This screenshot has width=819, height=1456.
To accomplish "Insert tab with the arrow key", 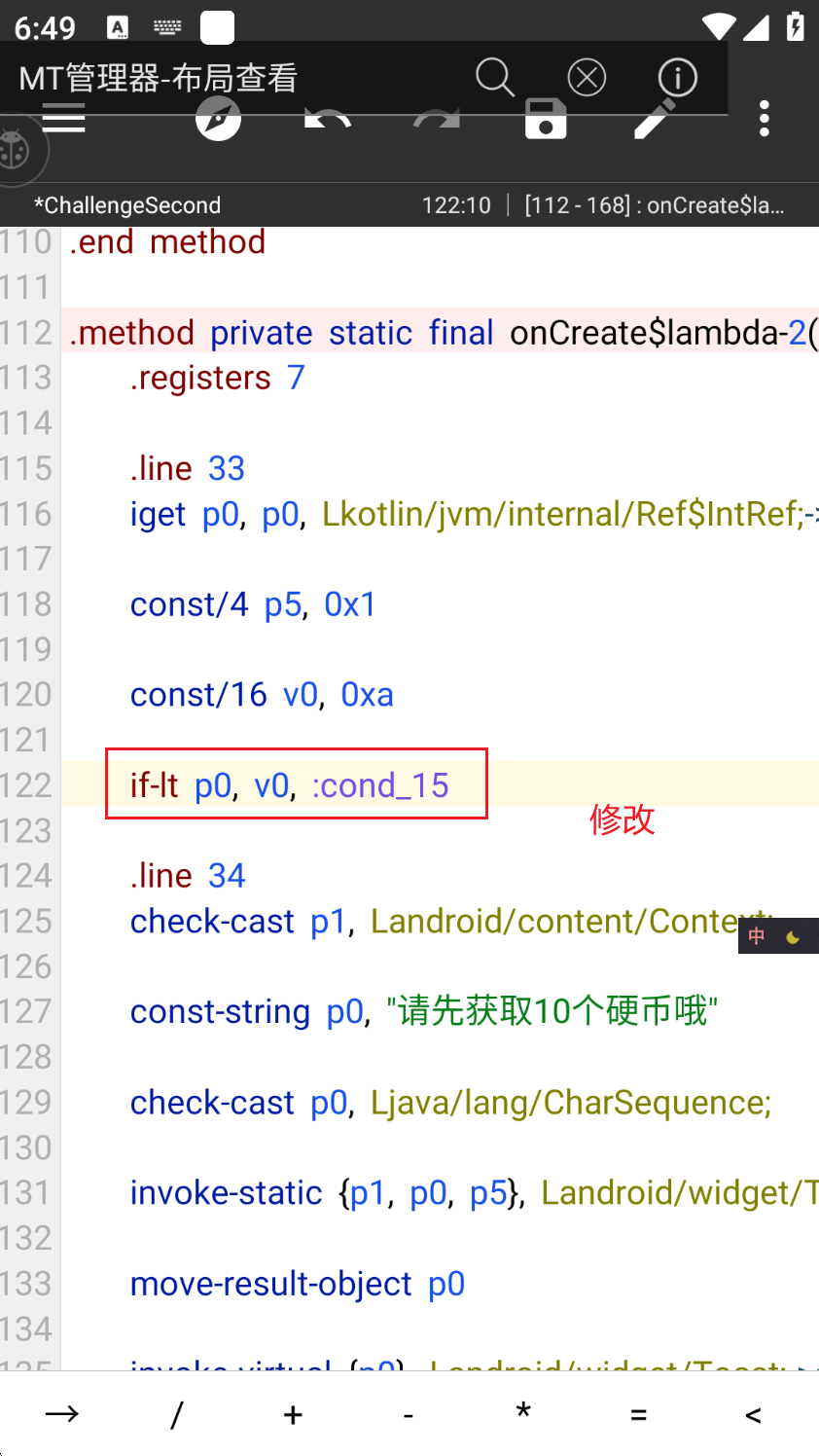I will [61, 1414].
